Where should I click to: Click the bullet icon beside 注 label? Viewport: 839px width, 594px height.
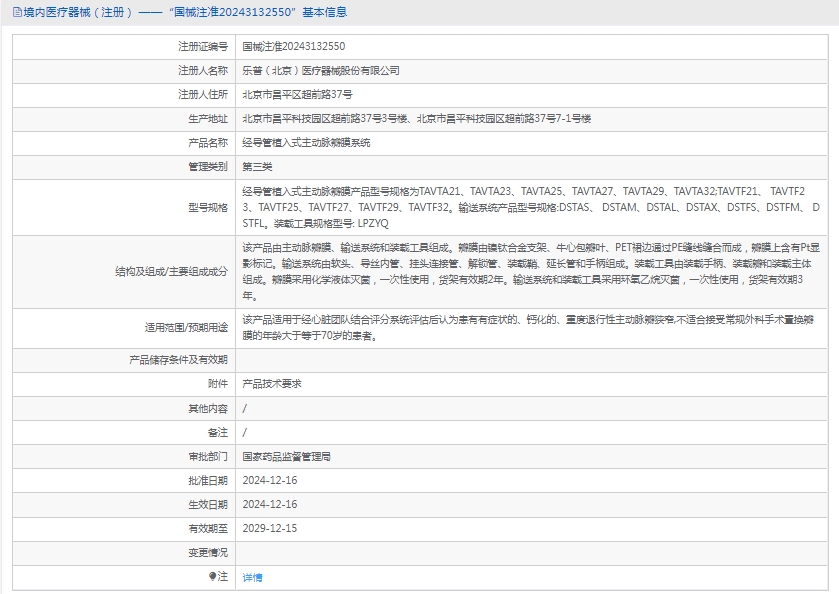click(x=212, y=577)
